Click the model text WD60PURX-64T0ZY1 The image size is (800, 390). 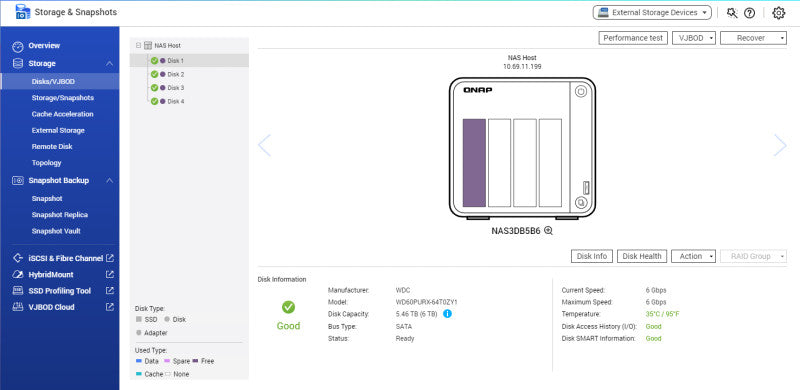(427, 302)
